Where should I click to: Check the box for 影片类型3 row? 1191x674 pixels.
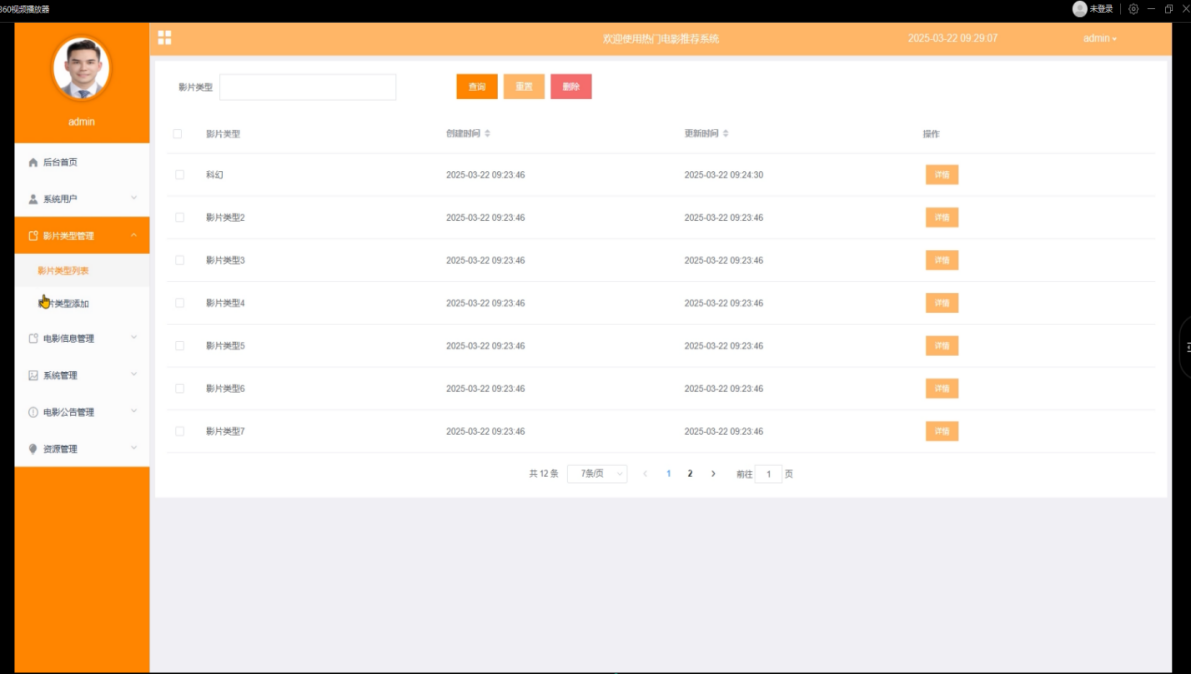pyautogui.click(x=180, y=260)
